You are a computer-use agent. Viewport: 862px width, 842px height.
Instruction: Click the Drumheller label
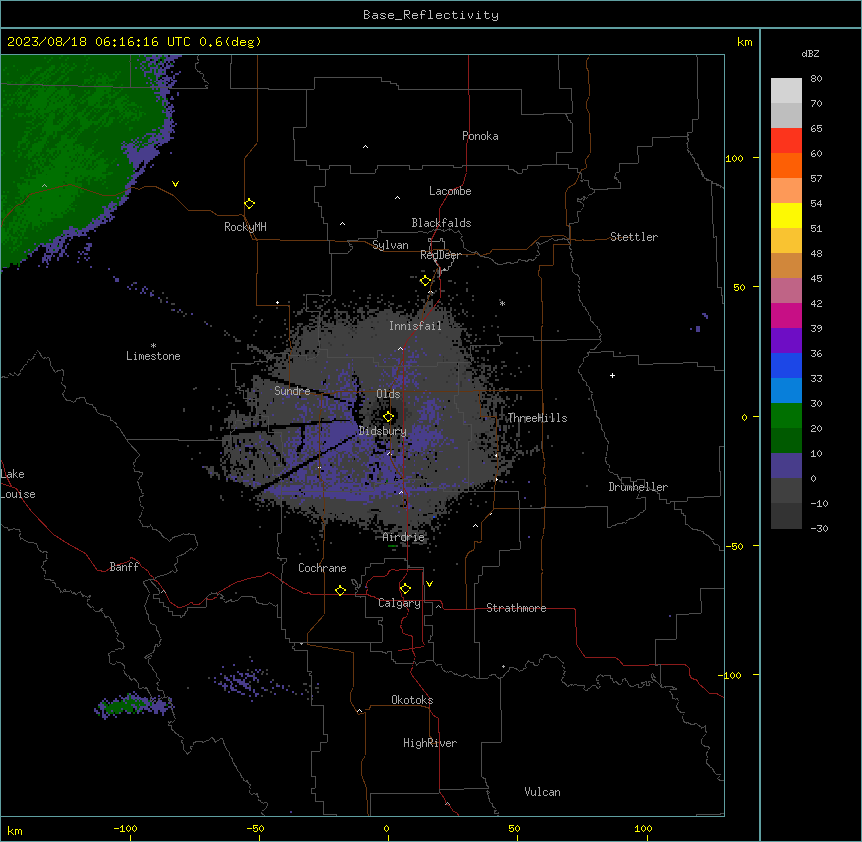pyautogui.click(x=638, y=487)
